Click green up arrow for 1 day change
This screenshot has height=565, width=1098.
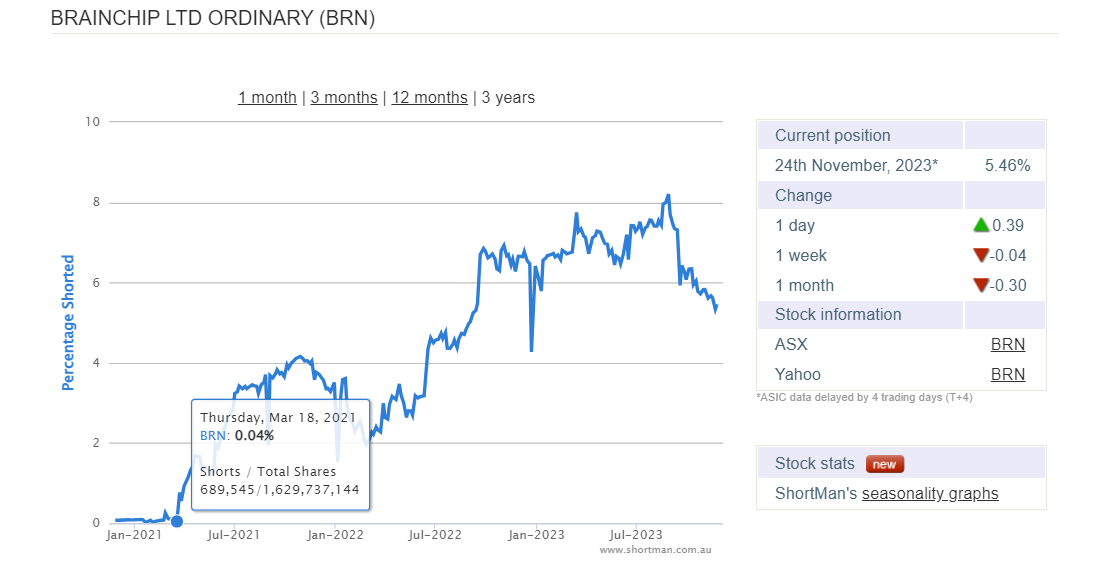click(980, 226)
